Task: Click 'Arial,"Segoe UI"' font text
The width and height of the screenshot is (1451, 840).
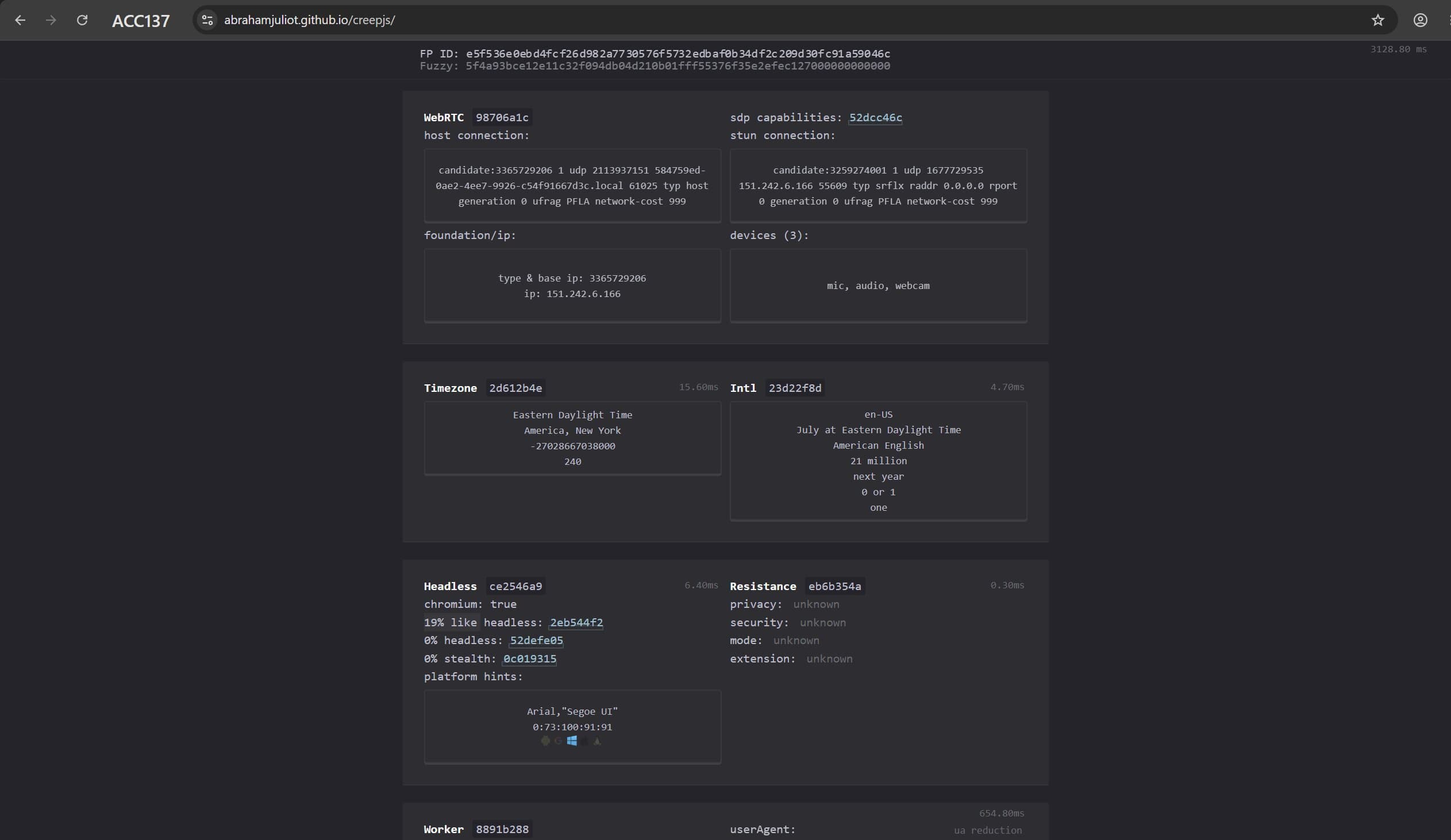Action: 572,711
